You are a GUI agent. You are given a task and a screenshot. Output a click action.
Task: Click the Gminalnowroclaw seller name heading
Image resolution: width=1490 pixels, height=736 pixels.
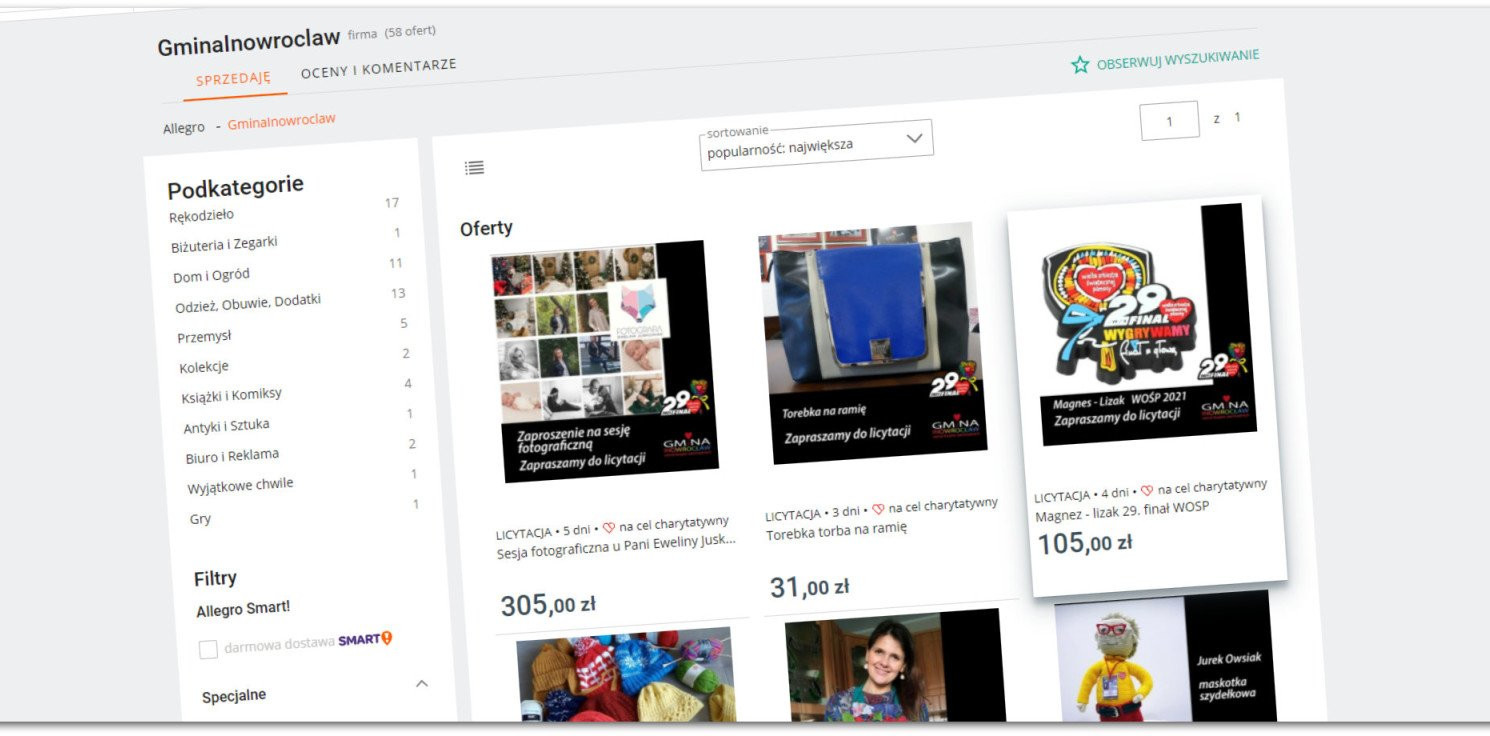point(248,44)
